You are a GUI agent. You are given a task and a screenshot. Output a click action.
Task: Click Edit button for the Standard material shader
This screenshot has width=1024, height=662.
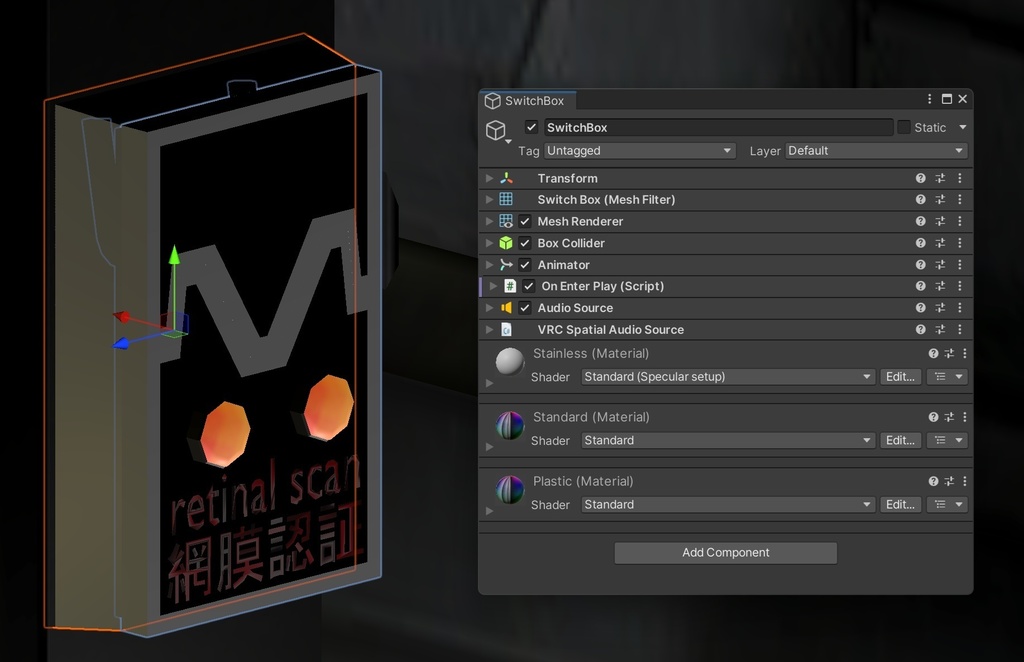pos(899,440)
